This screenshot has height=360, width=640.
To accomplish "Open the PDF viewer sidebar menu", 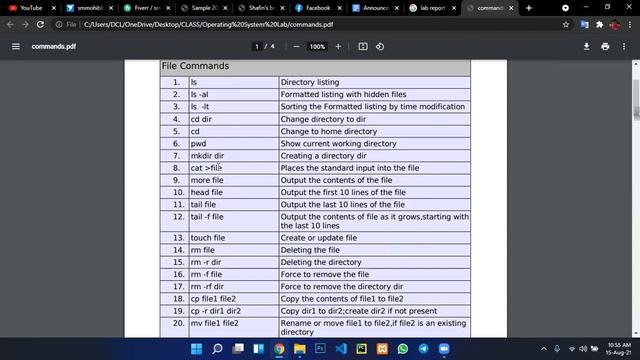I will pyautogui.click(x=16, y=47).
